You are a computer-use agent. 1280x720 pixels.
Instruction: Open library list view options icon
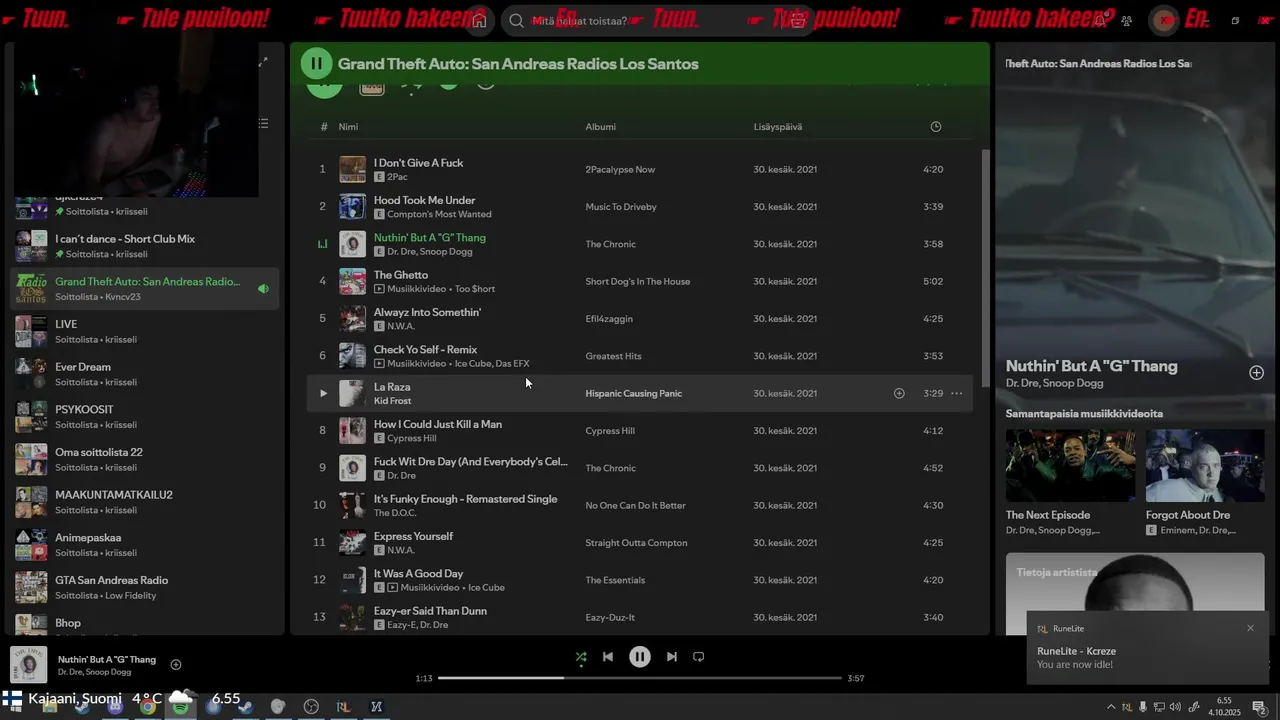point(263,124)
